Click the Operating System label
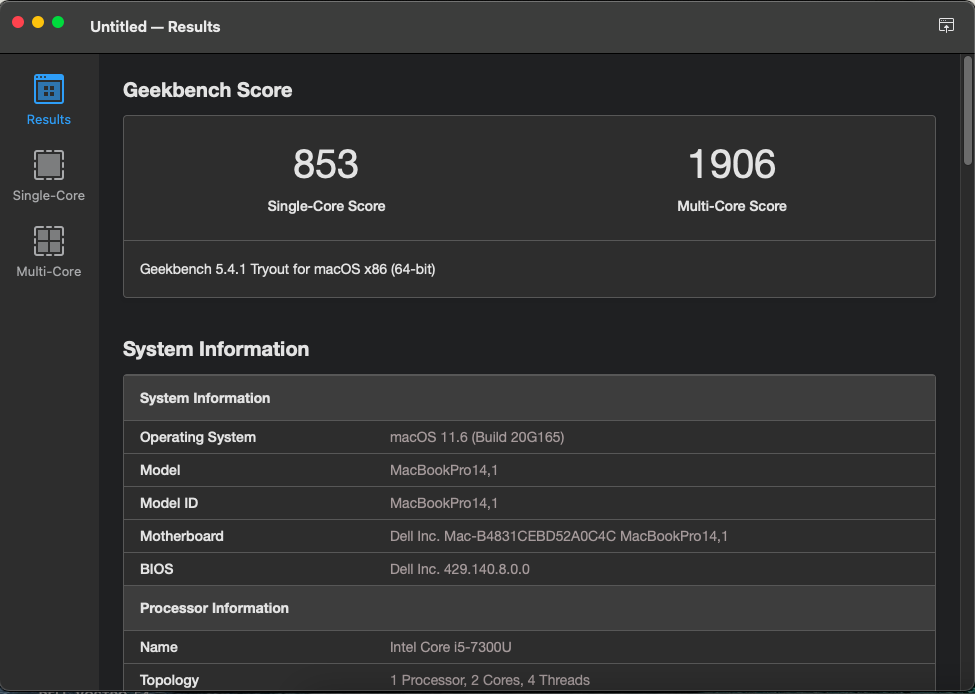The height and width of the screenshot is (694, 975). pos(198,437)
